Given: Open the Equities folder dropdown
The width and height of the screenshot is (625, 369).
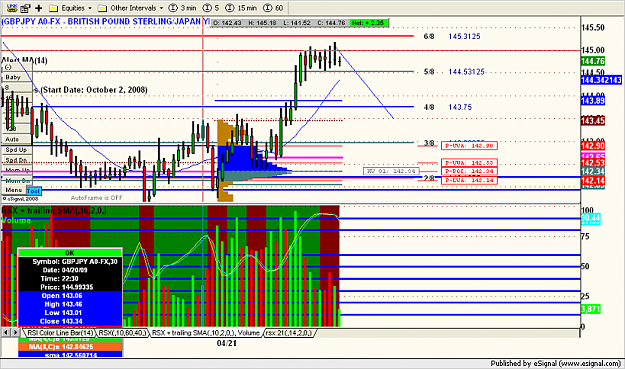Looking at the screenshot, I should (71, 8).
